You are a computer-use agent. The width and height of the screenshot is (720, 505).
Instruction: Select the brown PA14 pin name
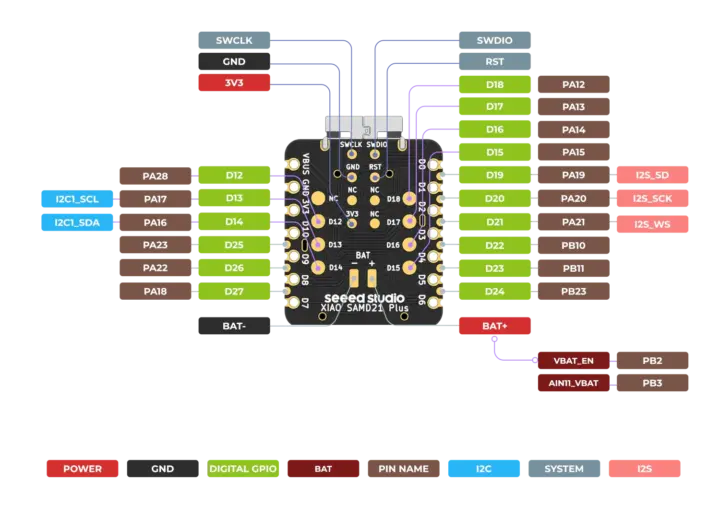pyautogui.click(x=574, y=130)
